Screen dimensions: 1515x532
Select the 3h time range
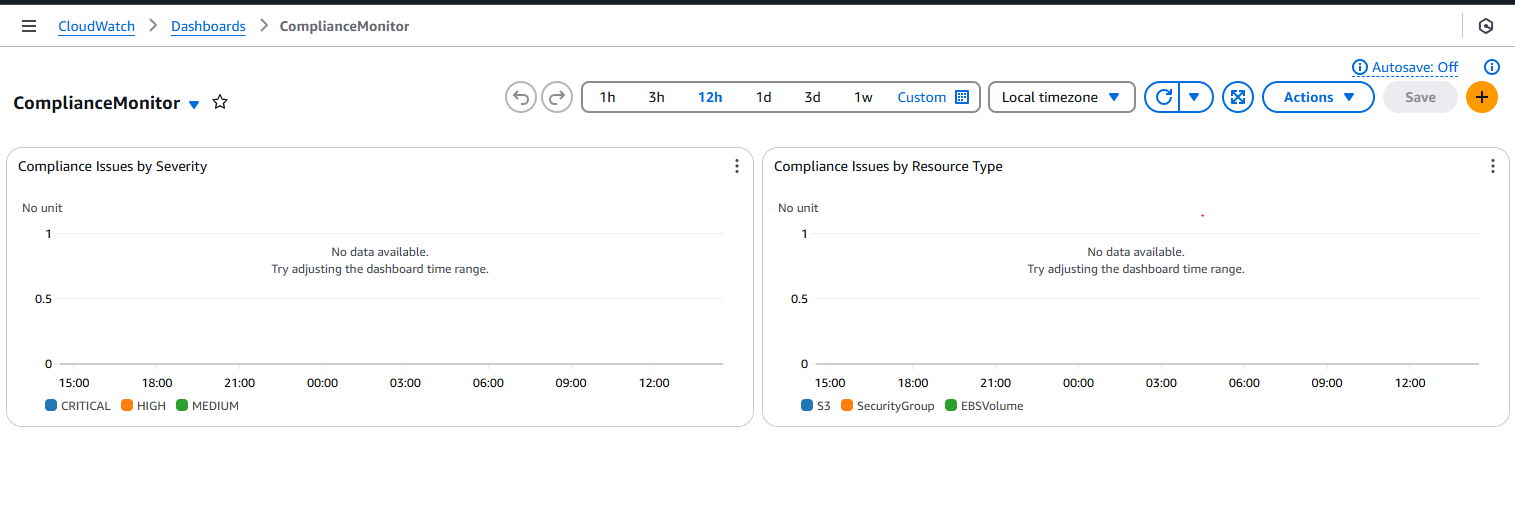[x=656, y=97]
